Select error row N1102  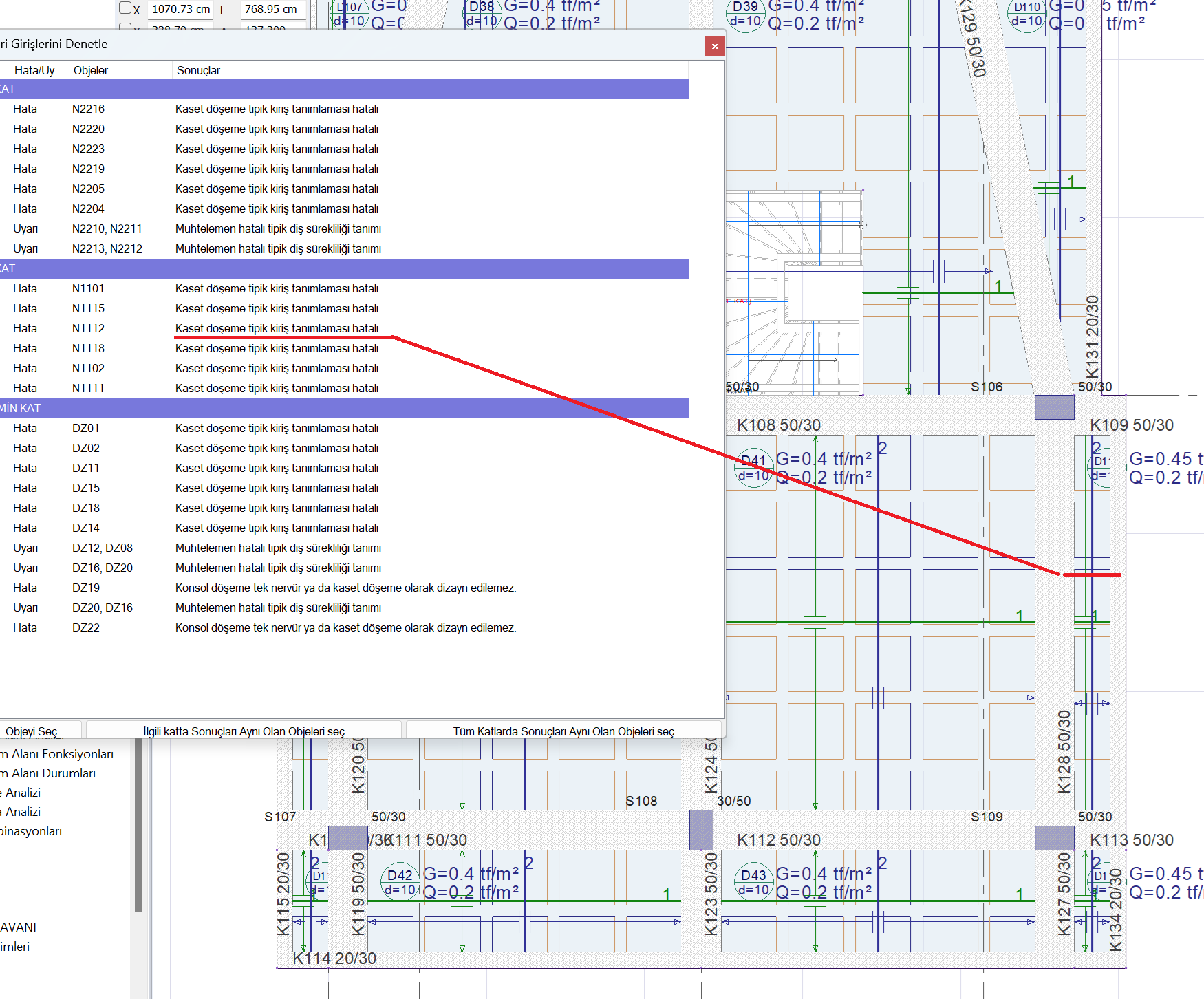coord(344,368)
